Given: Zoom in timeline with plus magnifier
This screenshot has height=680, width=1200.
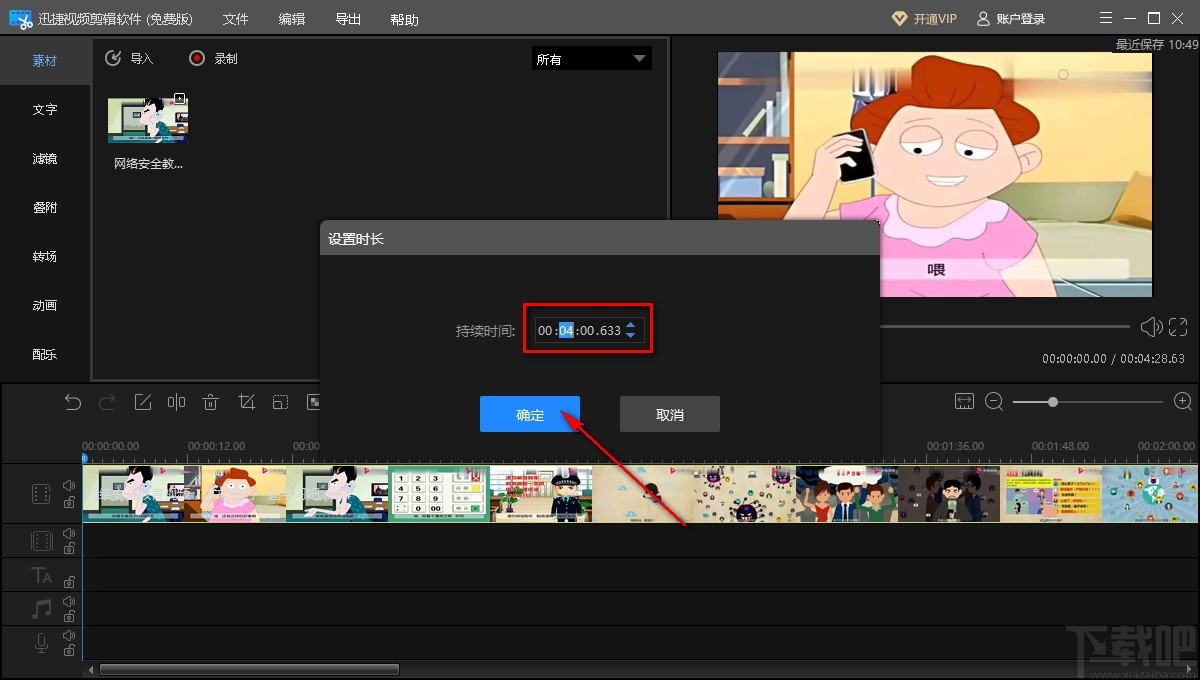Looking at the screenshot, I should 1183,401.
